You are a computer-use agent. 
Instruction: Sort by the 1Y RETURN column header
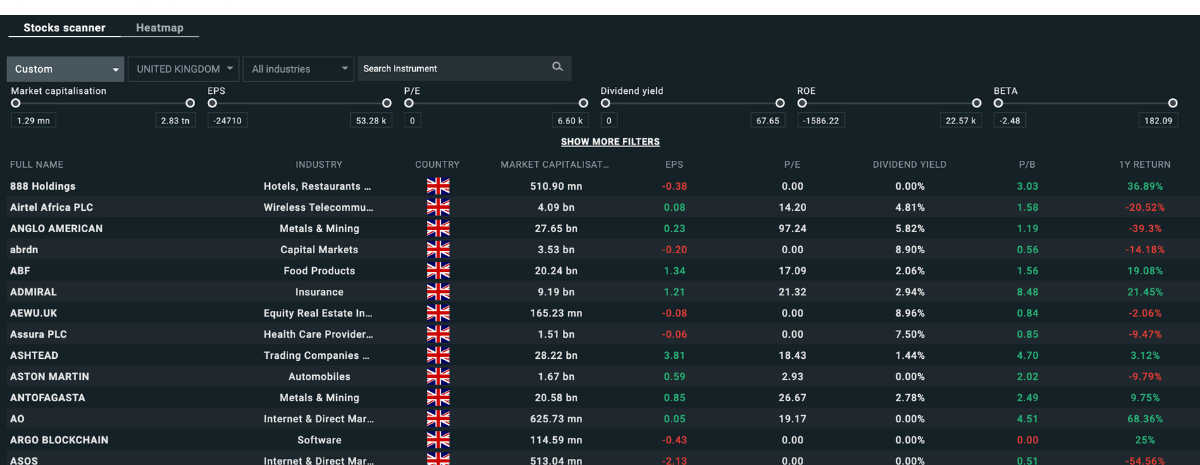coord(1145,165)
